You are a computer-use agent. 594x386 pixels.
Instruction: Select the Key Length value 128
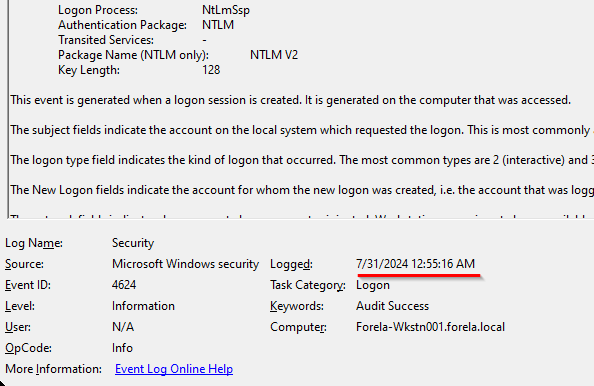(x=211, y=70)
